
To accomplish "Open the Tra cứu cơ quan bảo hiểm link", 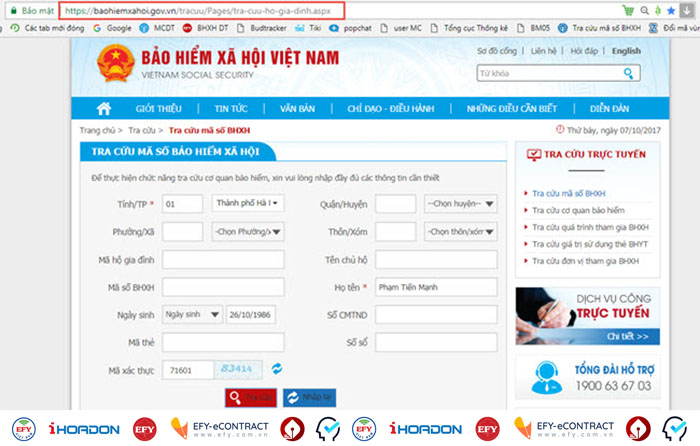I will 579,210.
